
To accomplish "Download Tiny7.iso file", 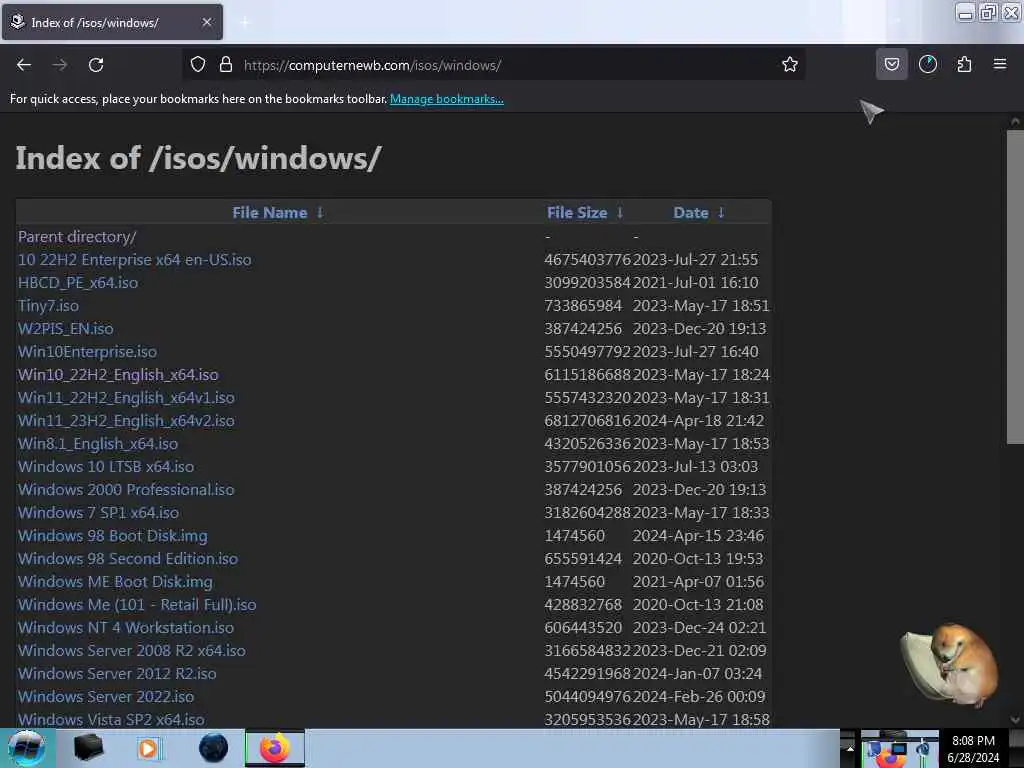I will pyautogui.click(x=48, y=306).
